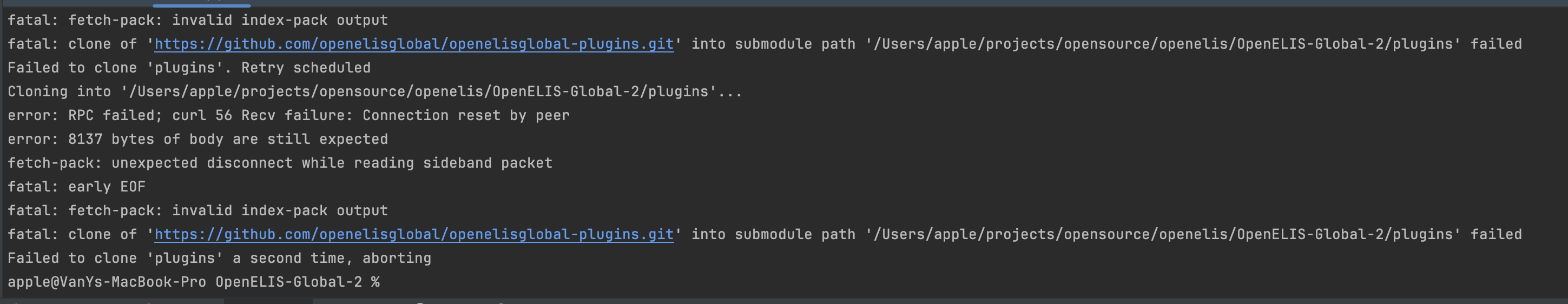Click the 'Failed to clone plugins. Retry scheduled' line
The height and width of the screenshot is (304, 1568).
[189, 68]
